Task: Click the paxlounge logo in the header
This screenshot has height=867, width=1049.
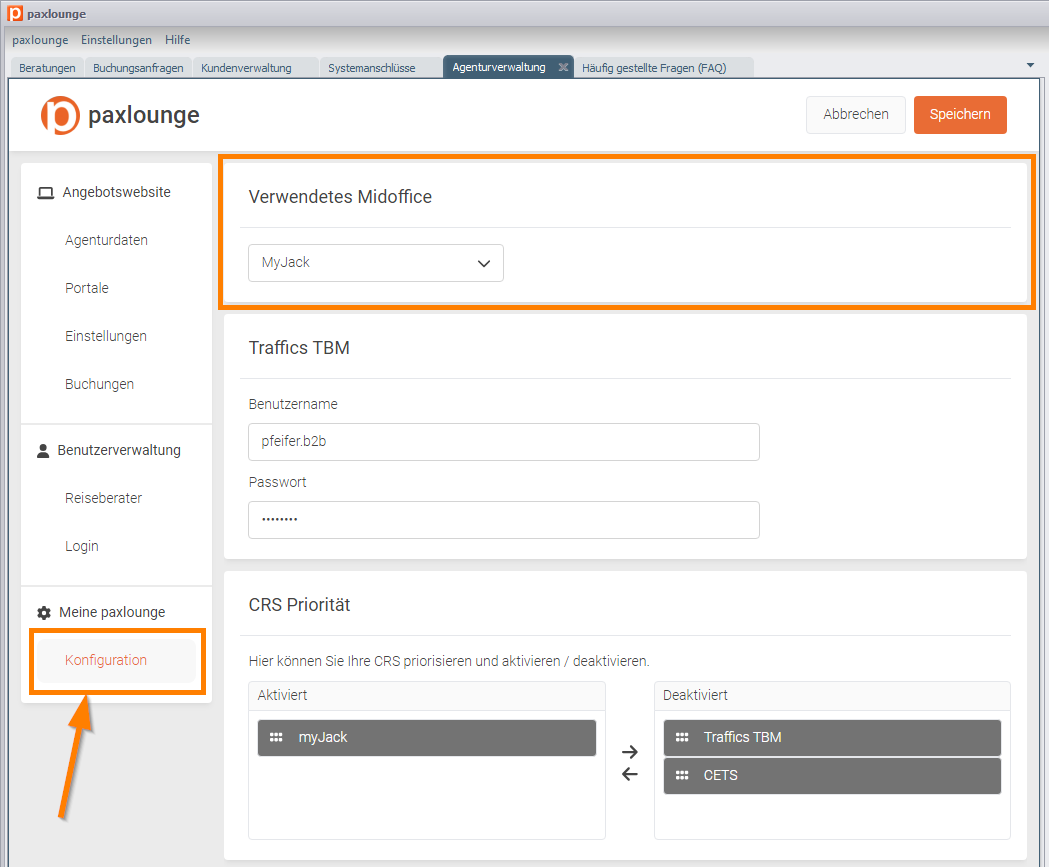Action: pyautogui.click(x=120, y=115)
